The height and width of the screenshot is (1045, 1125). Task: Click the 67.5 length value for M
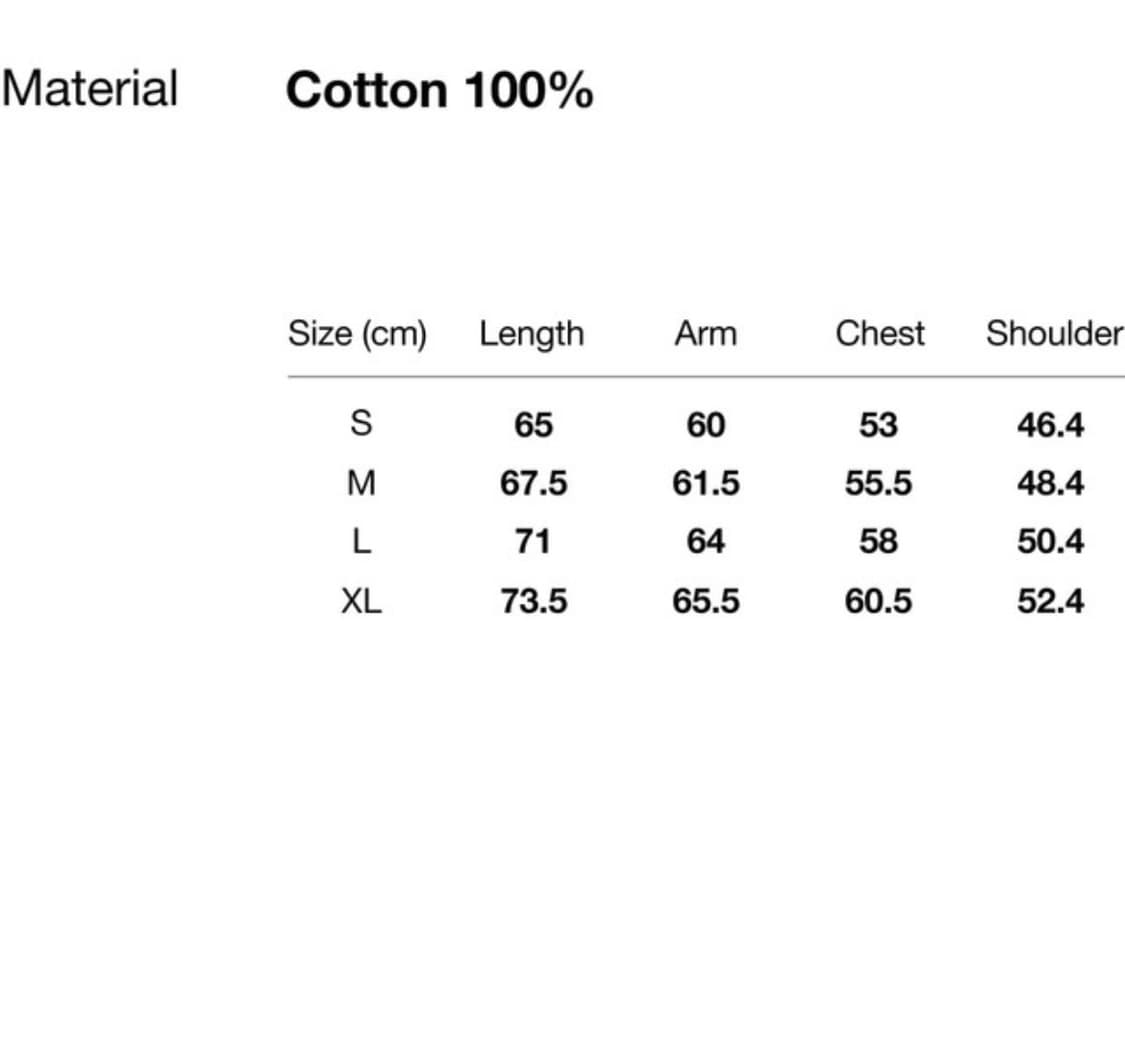pos(533,484)
